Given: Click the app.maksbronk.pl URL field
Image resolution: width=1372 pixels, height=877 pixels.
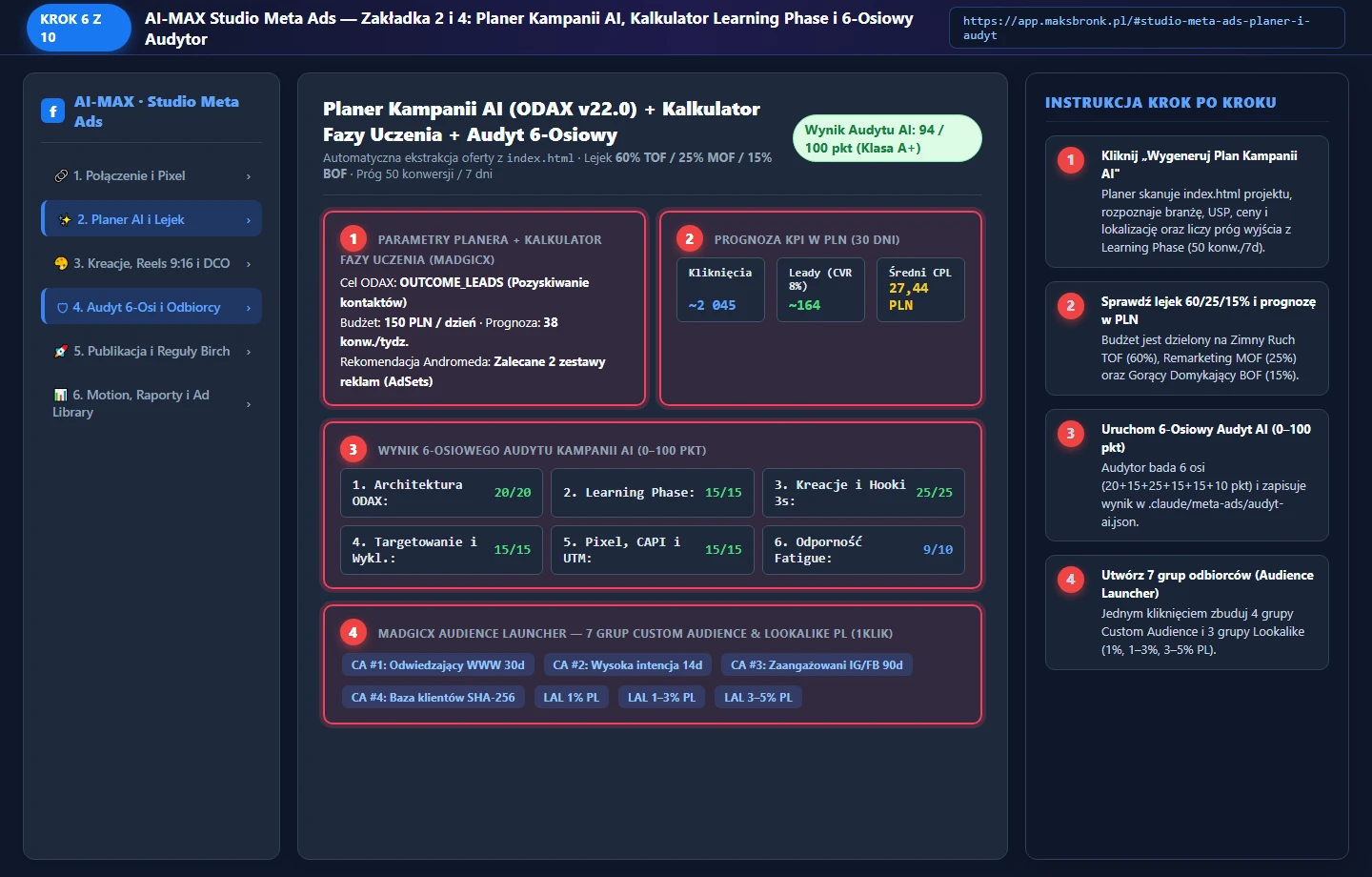Looking at the screenshot, I should coord(1147,28).
